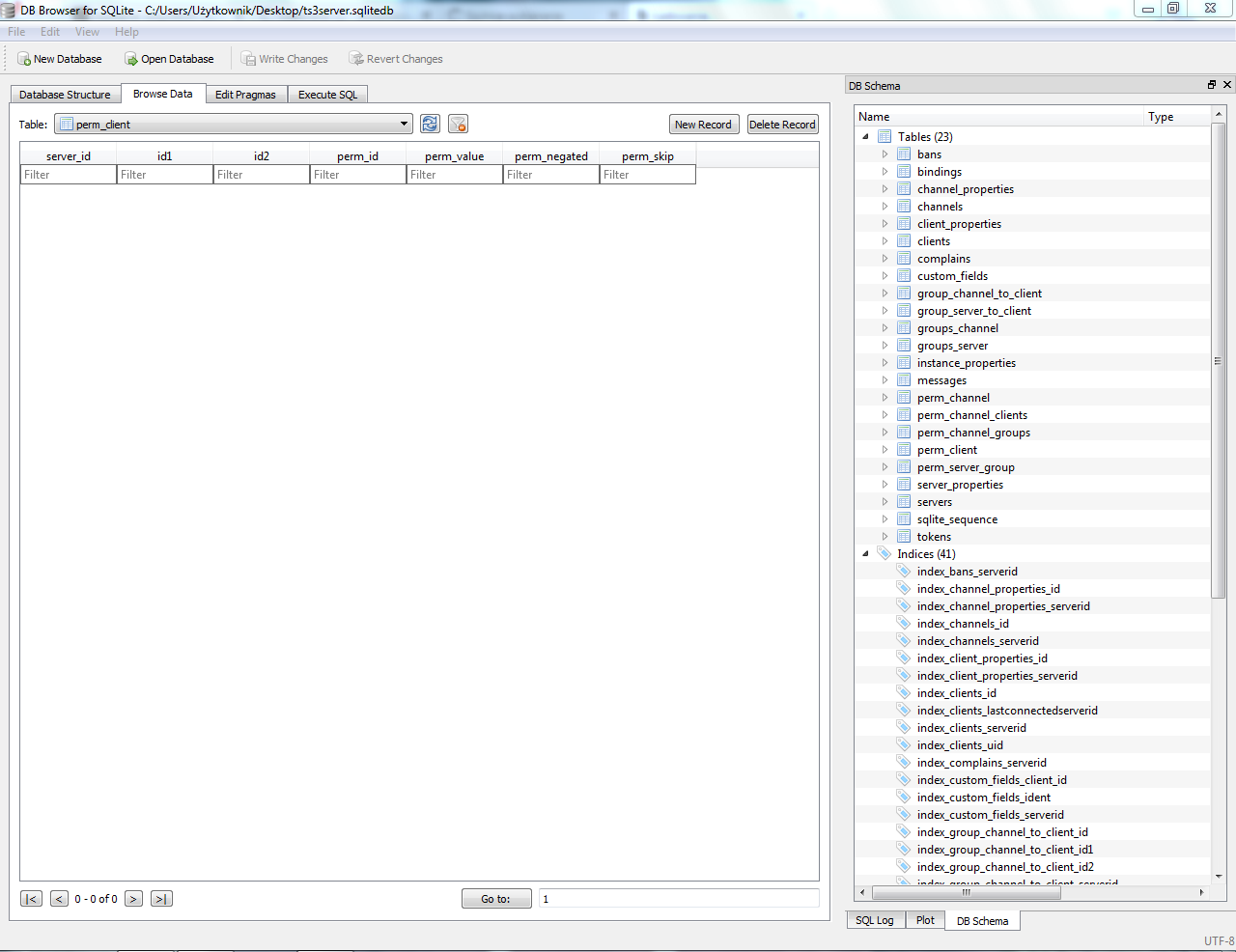
Task: Click the DB Schema horizontal scrollbar
Action: tap(966, 892)
